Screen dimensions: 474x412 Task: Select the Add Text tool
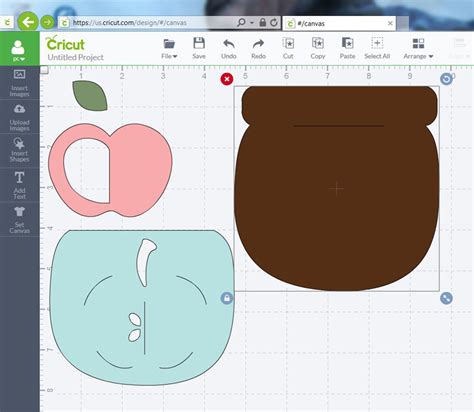tap(19, 185)
